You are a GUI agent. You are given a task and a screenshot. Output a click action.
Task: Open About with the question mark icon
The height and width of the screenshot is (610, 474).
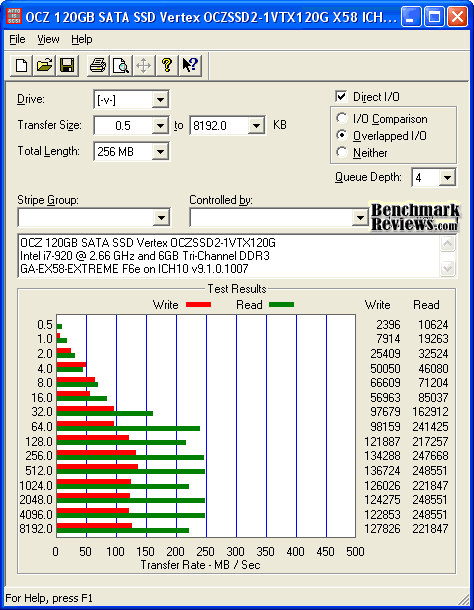(x=167, y=65)
